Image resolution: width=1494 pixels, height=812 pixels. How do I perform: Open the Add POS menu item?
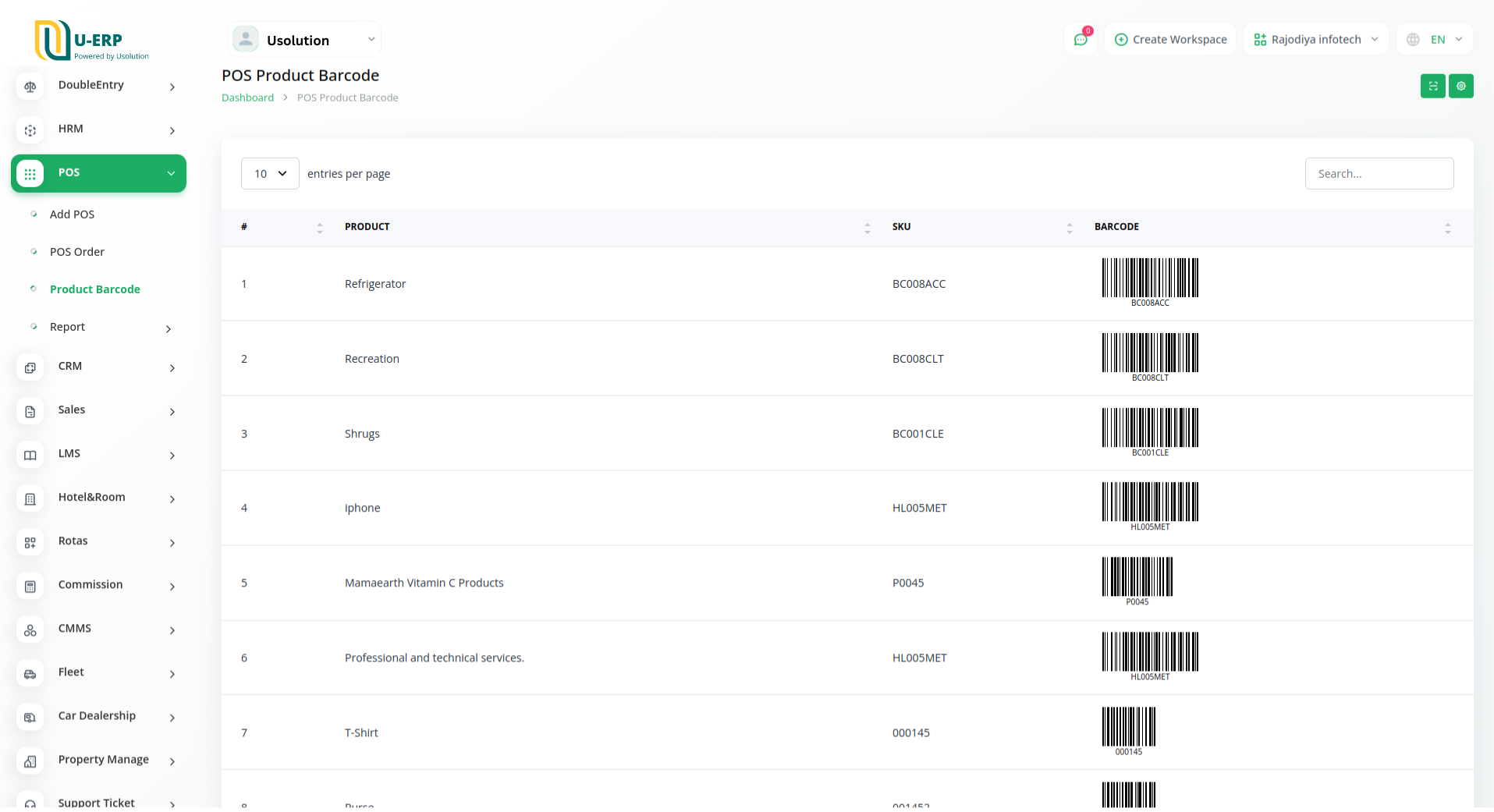click(72, 214)
